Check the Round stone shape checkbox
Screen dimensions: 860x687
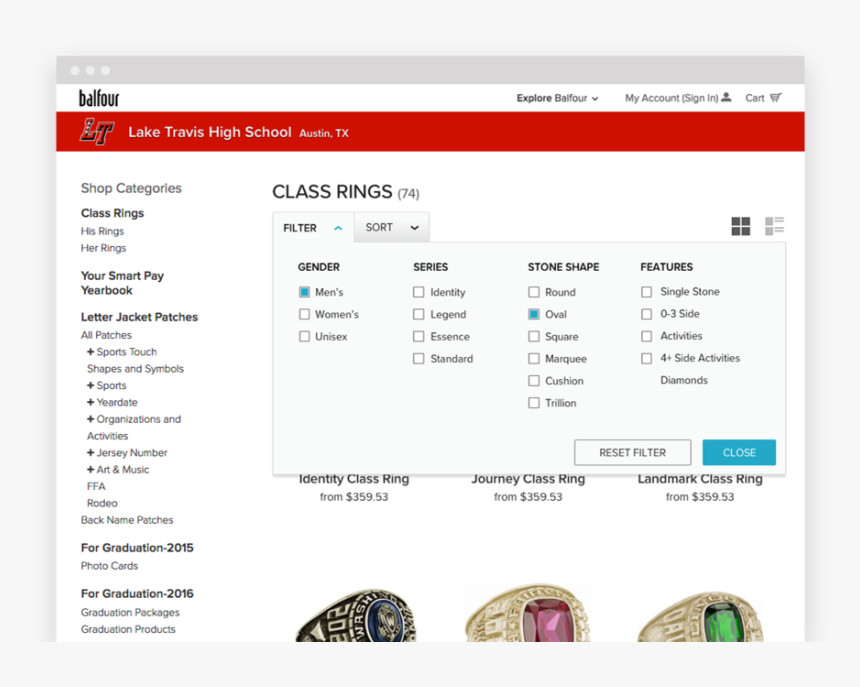coord(534,292)
